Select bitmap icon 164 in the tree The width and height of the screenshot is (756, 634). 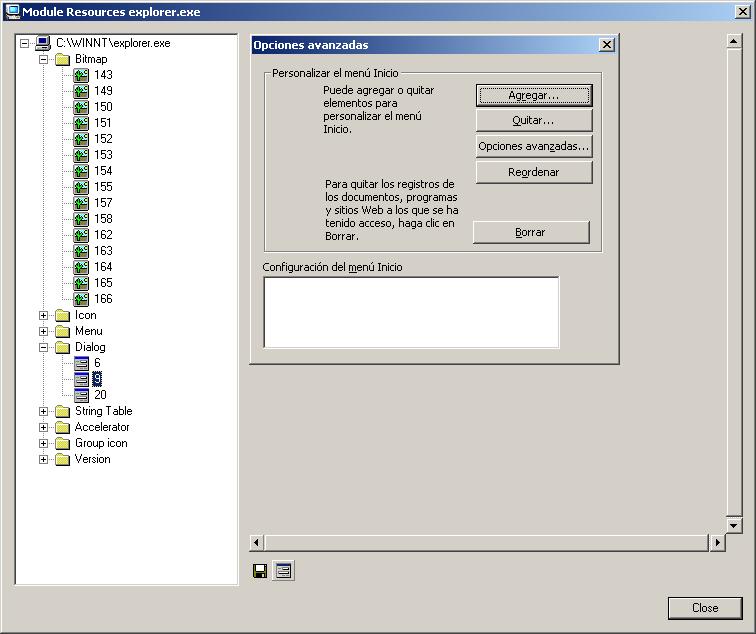coord(81,267)
